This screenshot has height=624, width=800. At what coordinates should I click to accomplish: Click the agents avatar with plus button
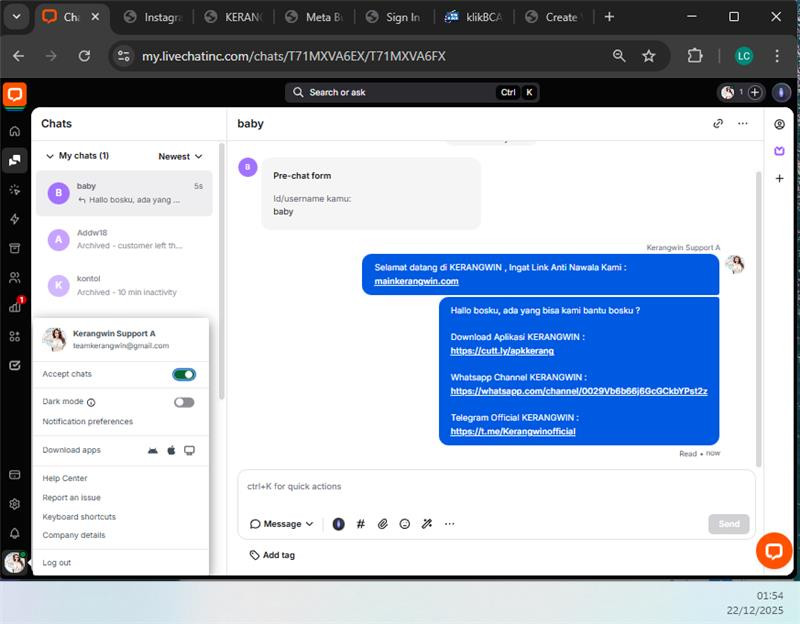pos(741,92)
